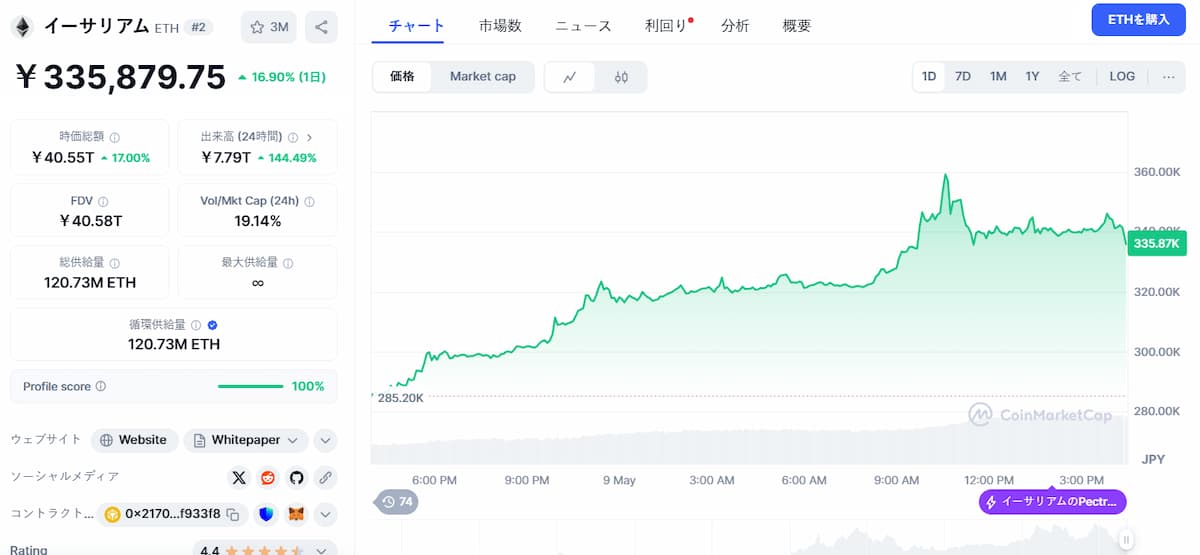Click the イーサリアムのPectr... event tag
This screenshot has height=555, width=1200.
coord(1053,502)
